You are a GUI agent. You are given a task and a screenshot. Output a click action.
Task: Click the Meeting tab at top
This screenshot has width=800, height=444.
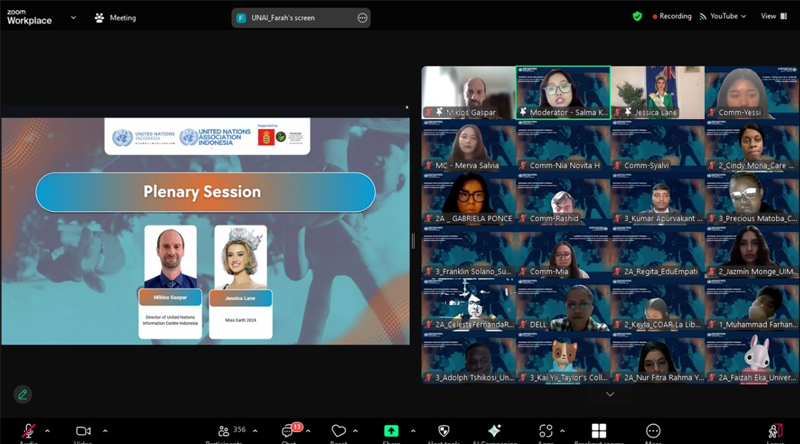115,18
